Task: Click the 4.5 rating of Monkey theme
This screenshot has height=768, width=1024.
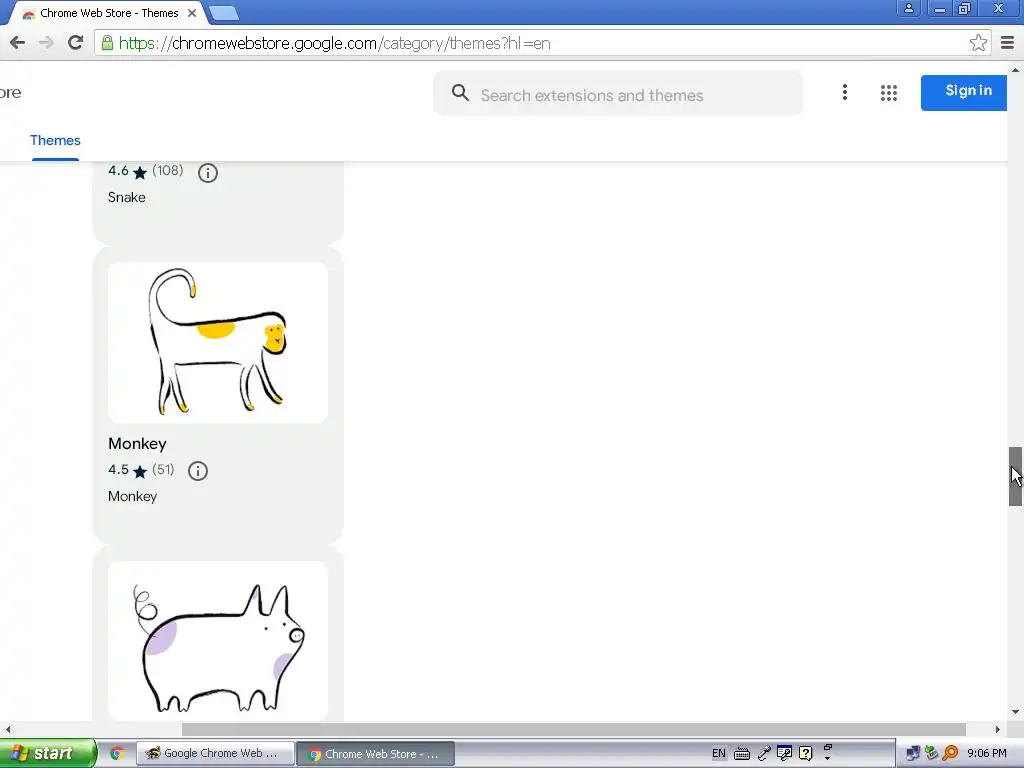Action: [x=118, y=470]
